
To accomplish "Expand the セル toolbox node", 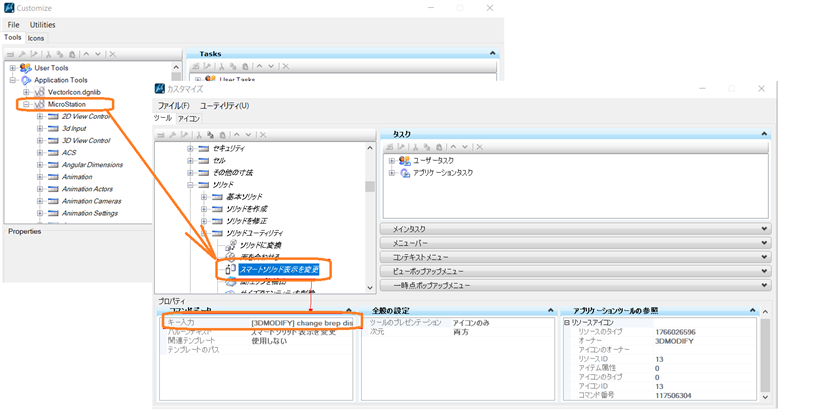I will 190,161.
